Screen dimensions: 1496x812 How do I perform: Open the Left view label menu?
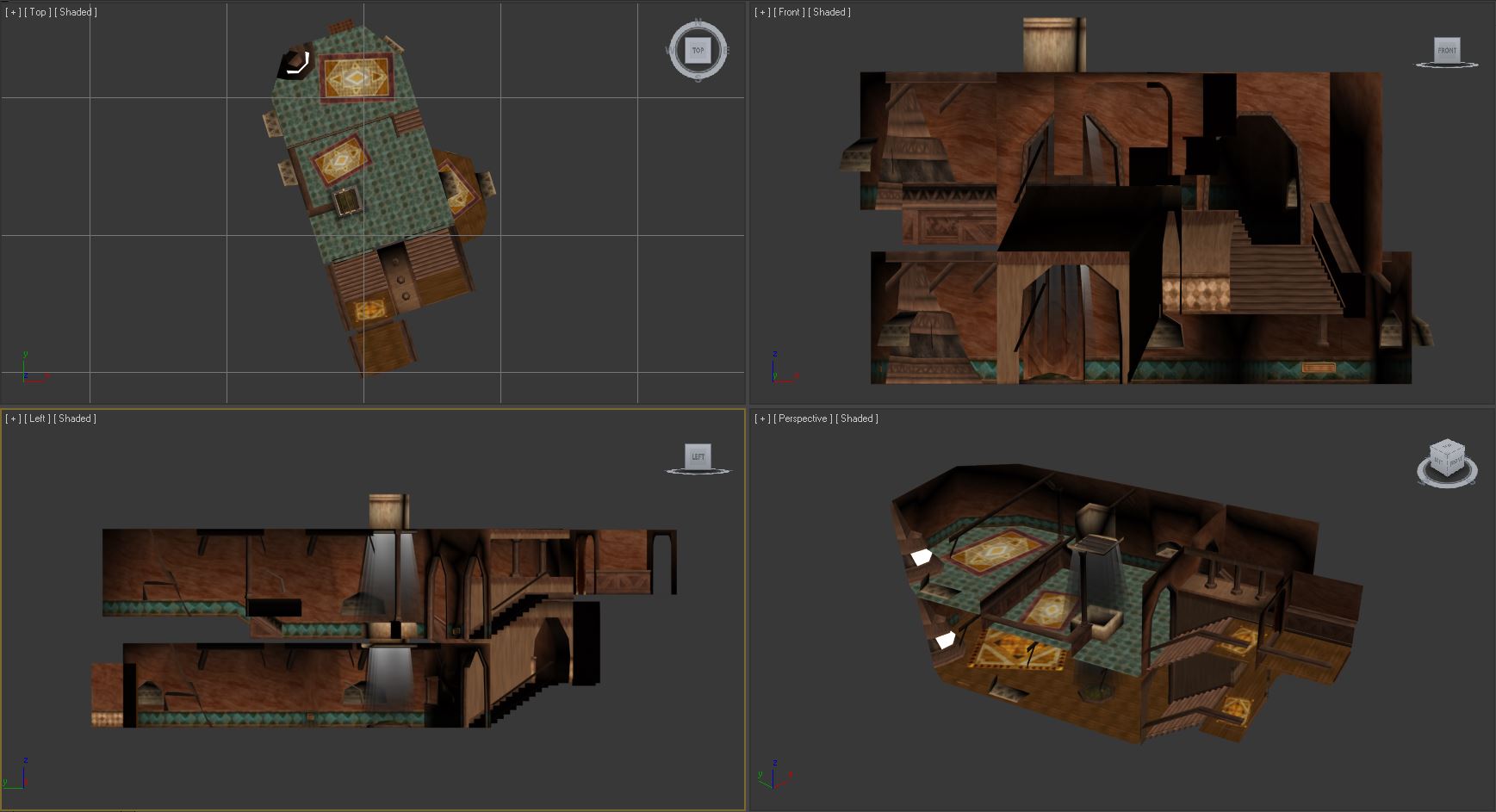pyautogui.click(x=37, y=418)
